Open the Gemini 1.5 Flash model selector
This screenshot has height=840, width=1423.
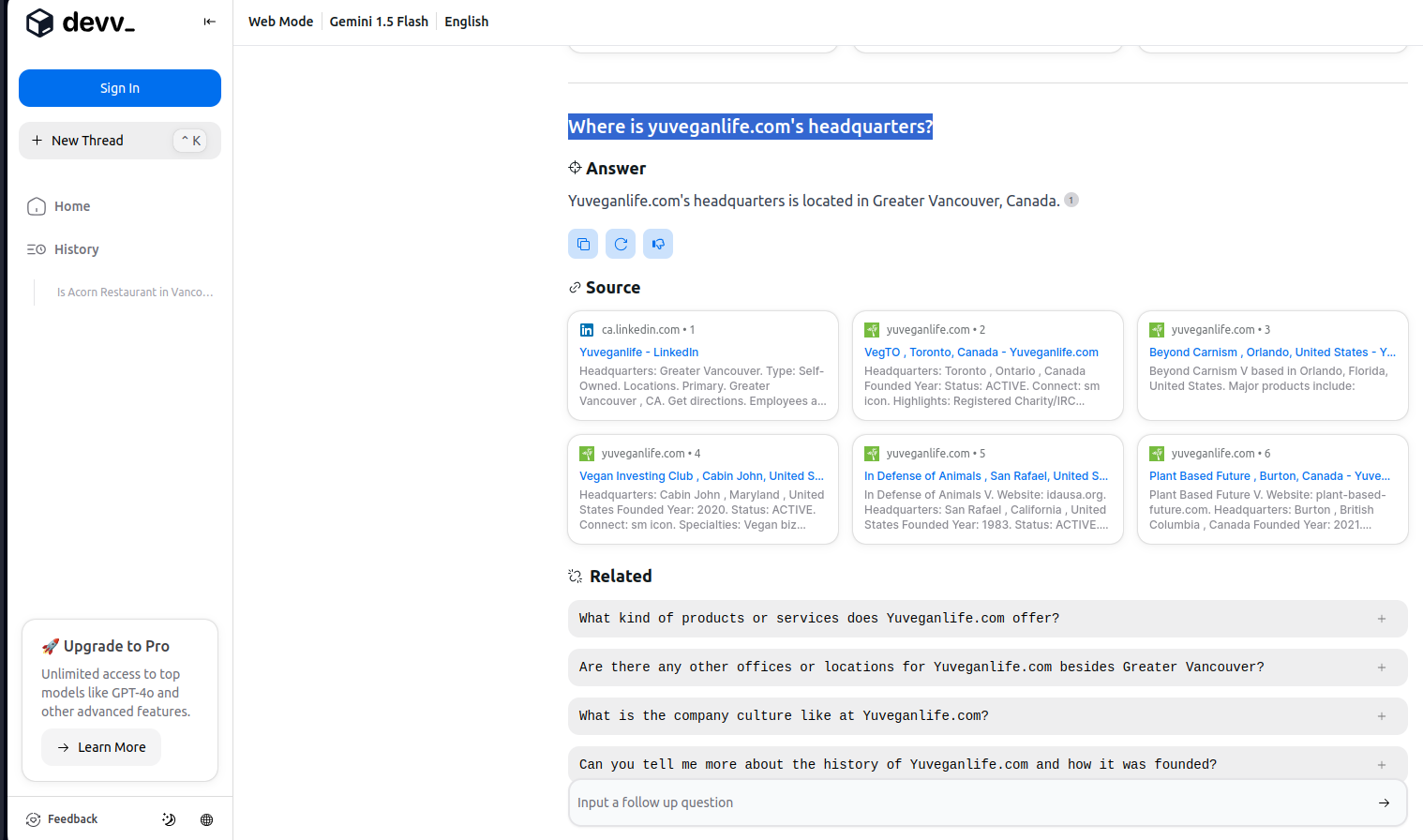tap(379, 22)
